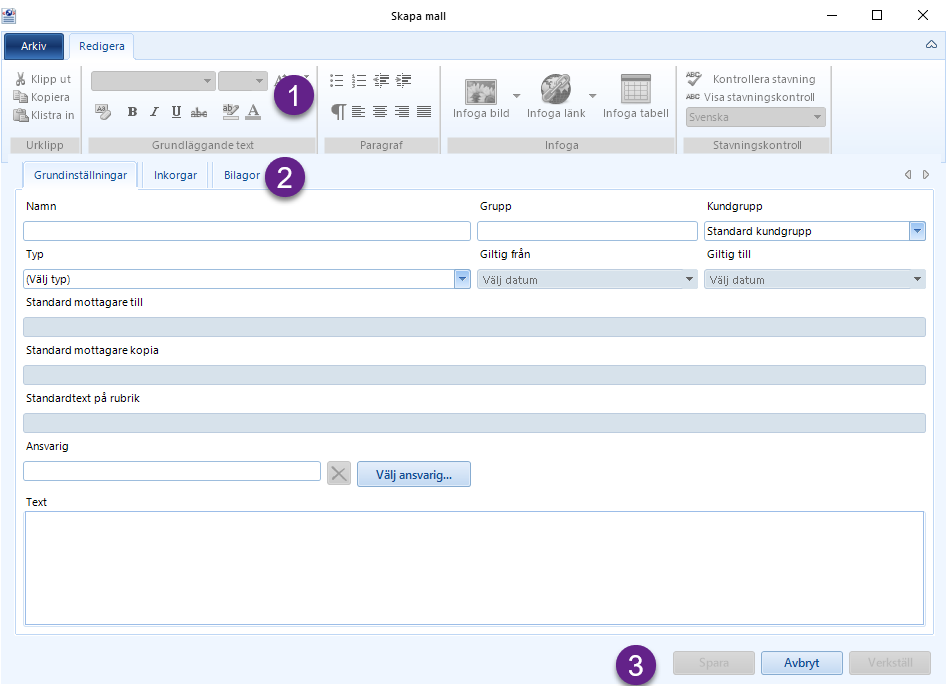Switch to the Inkorgar tab

[175, 175]
